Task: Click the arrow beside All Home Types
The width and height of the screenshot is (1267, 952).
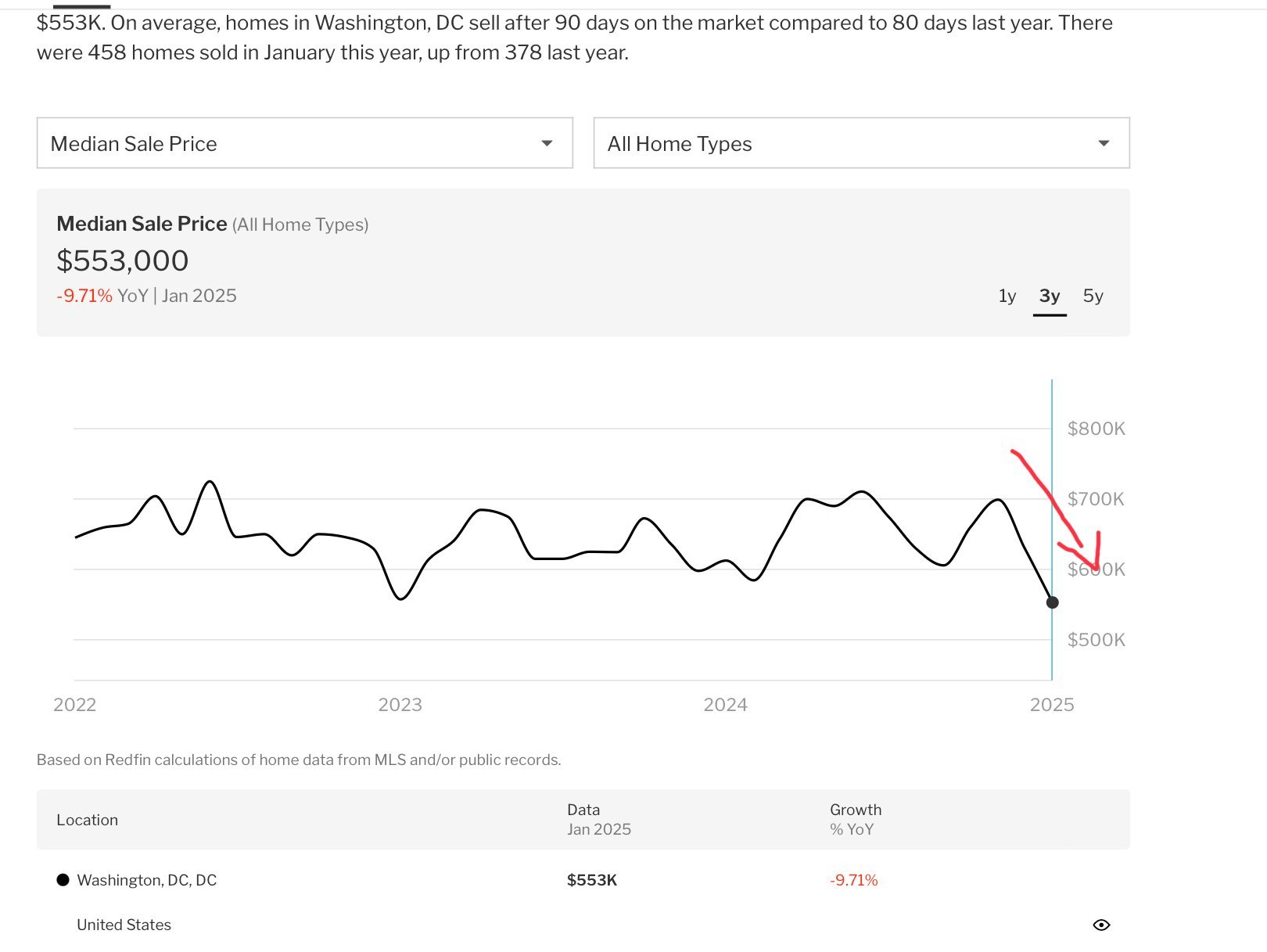Action: (1104, 143)
